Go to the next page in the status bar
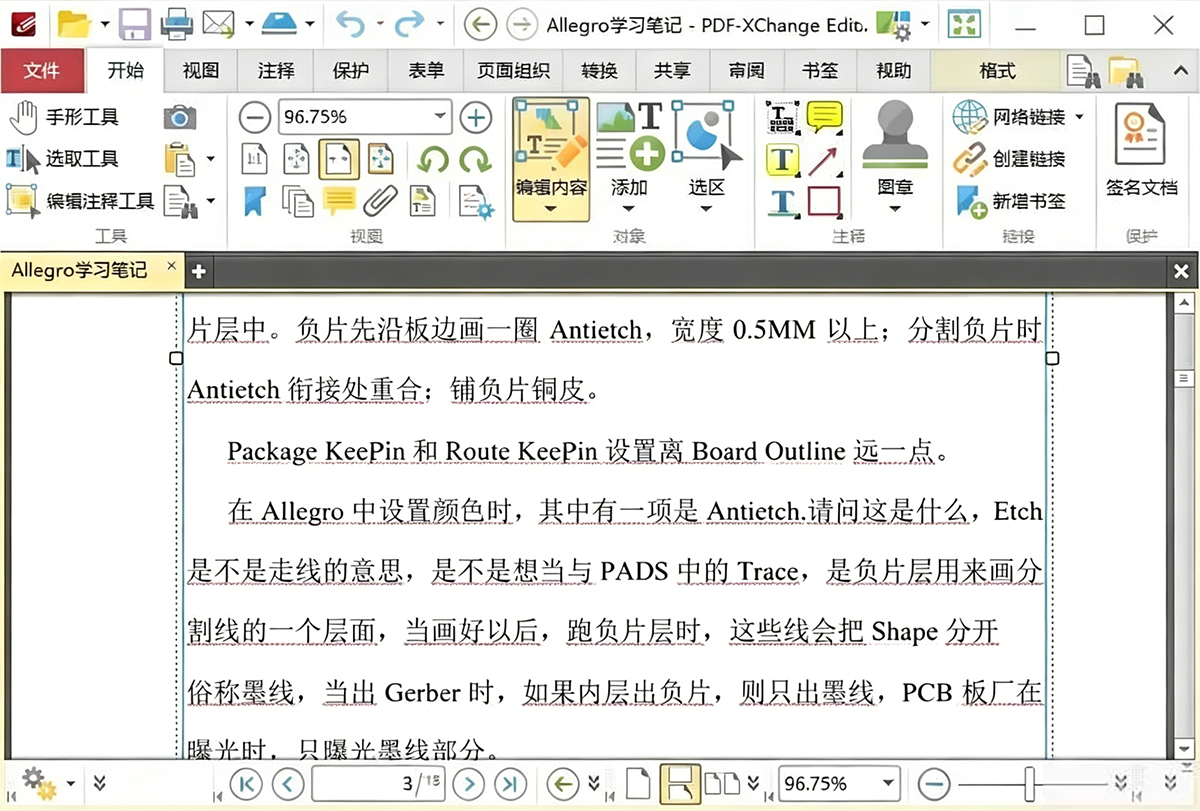1200x811 pixels. [x=469, y=783]
